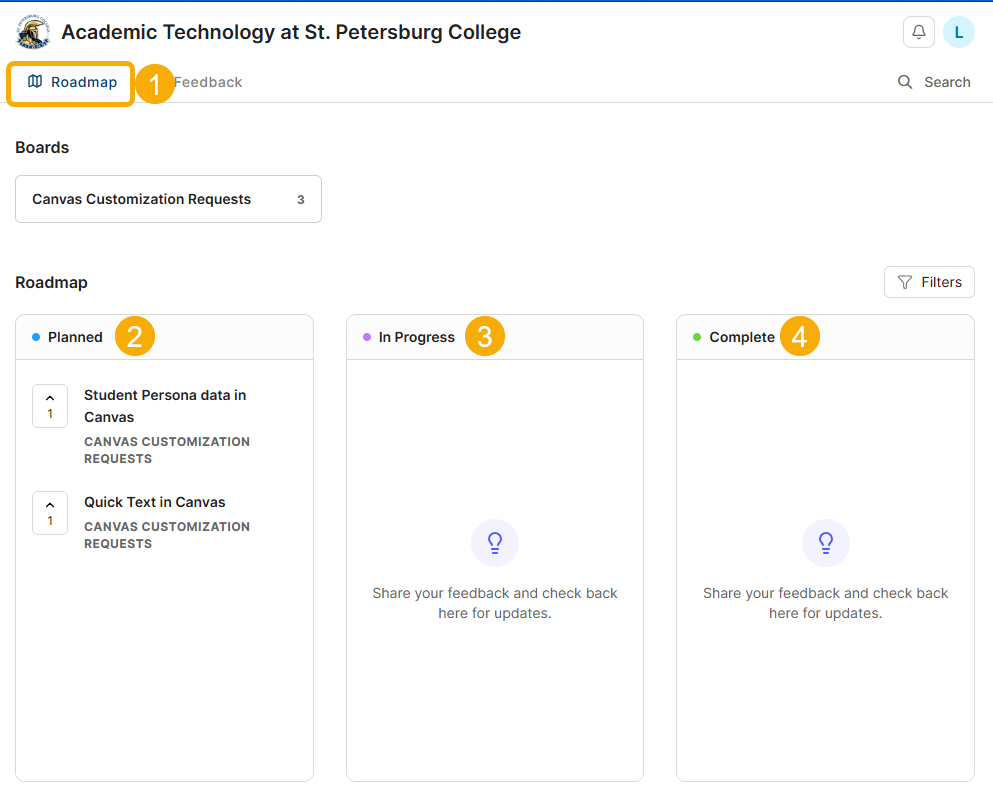The width and height of the screenshot is (993, 800).
Task: Click the notification bell icon
Action: tap(918, 32)
